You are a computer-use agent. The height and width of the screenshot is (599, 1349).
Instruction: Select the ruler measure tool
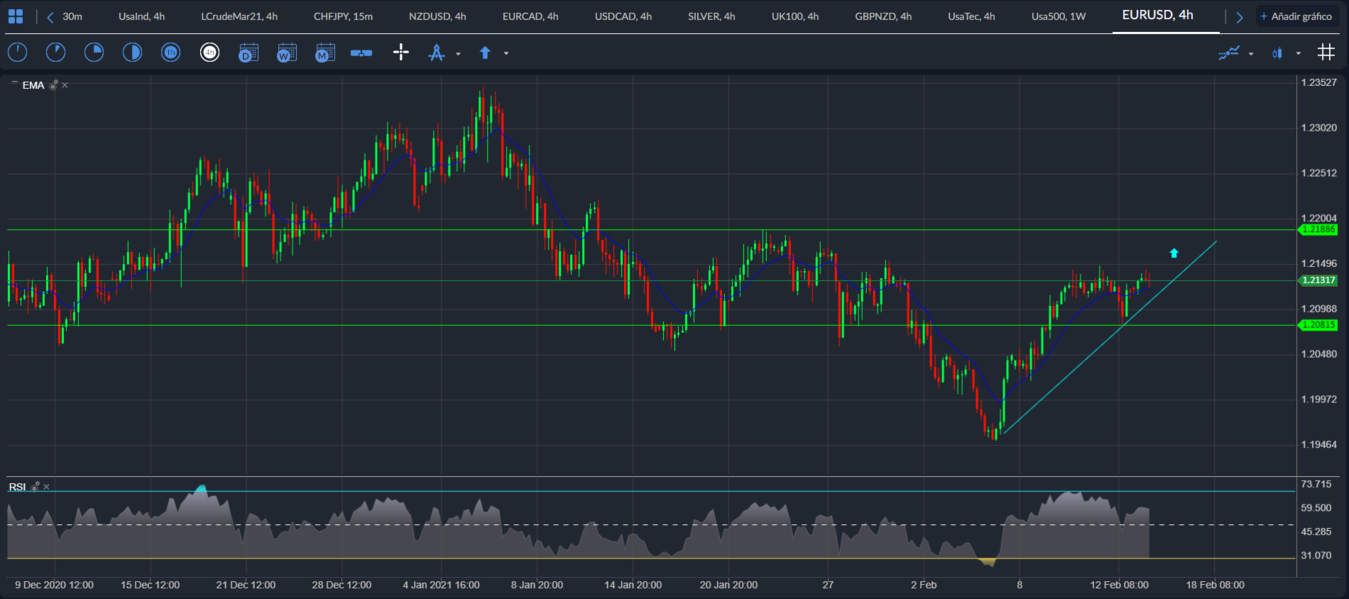pyautogui.click(x=362, y=52)
